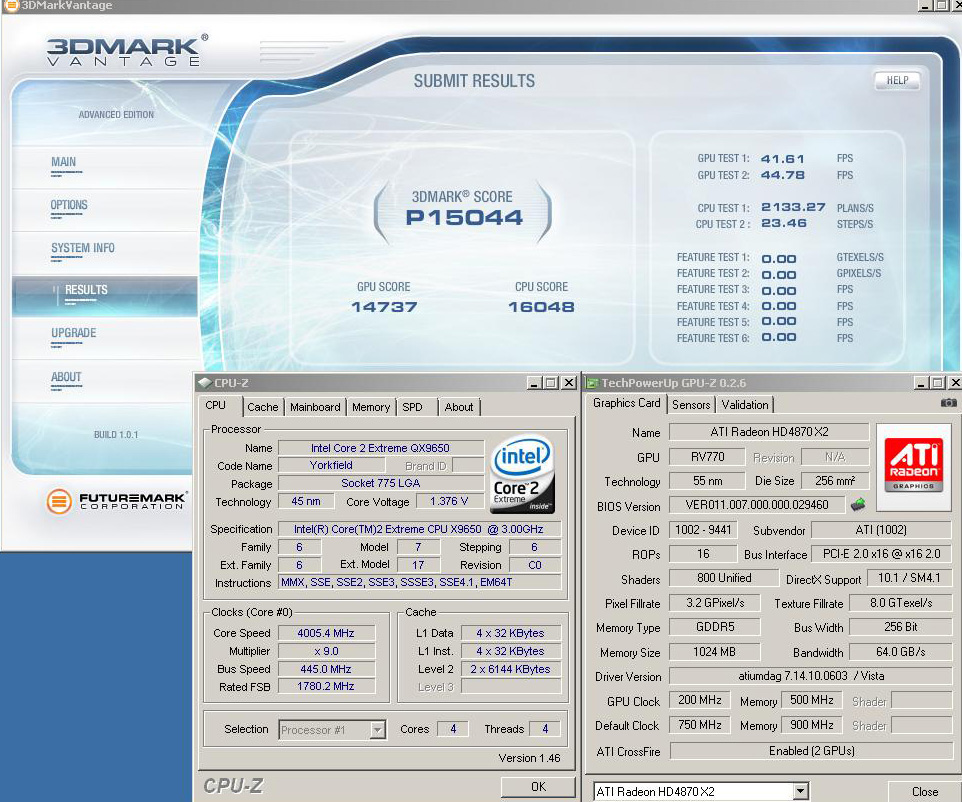Screen dimensions: 962x802
Task: Open the Options section in 3DMark Vantage
Action: (69, 205)
